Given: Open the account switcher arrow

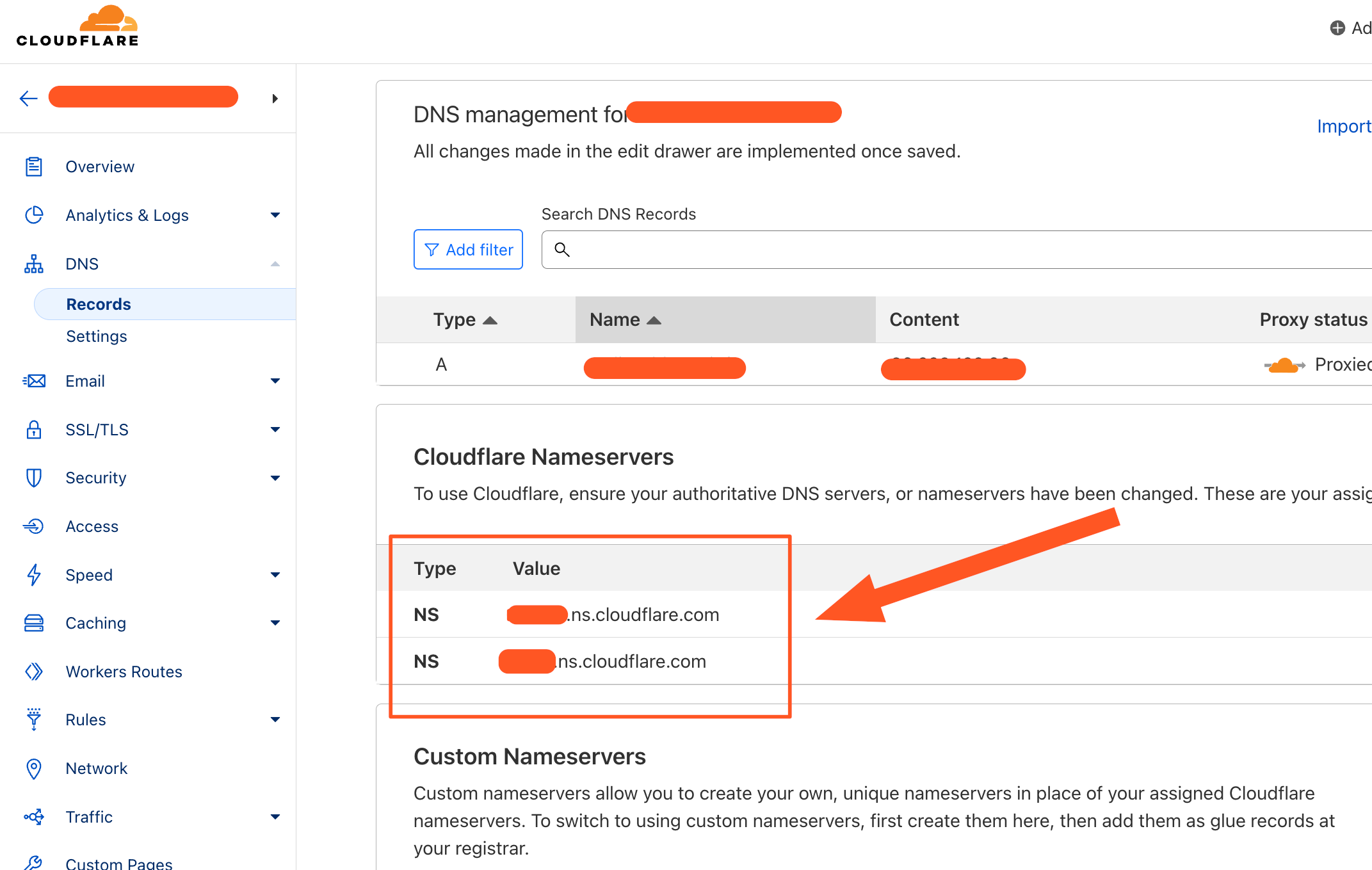Looking at the screenshot, I should point(275,98).
